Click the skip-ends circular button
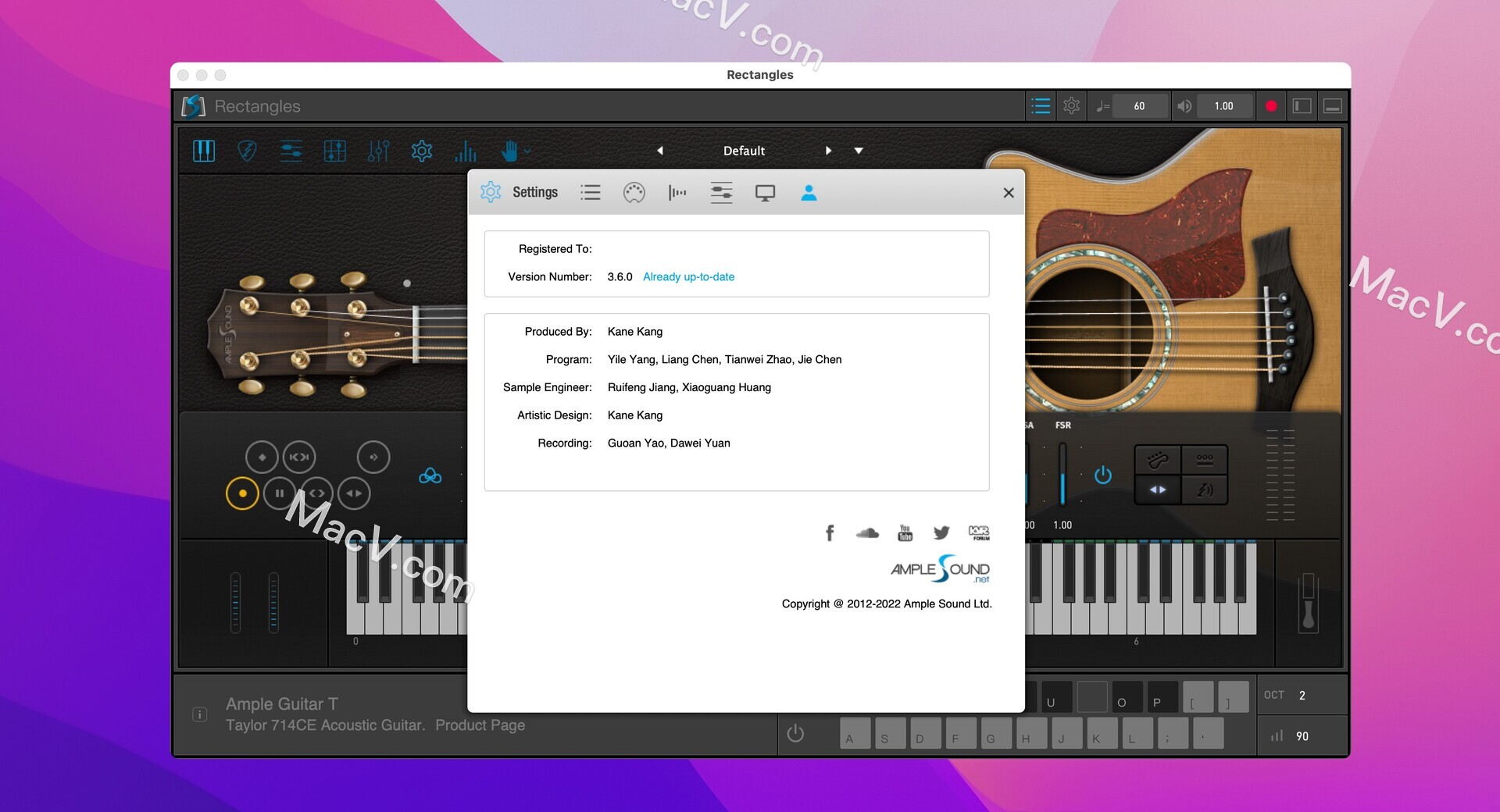 click(299, 457)
